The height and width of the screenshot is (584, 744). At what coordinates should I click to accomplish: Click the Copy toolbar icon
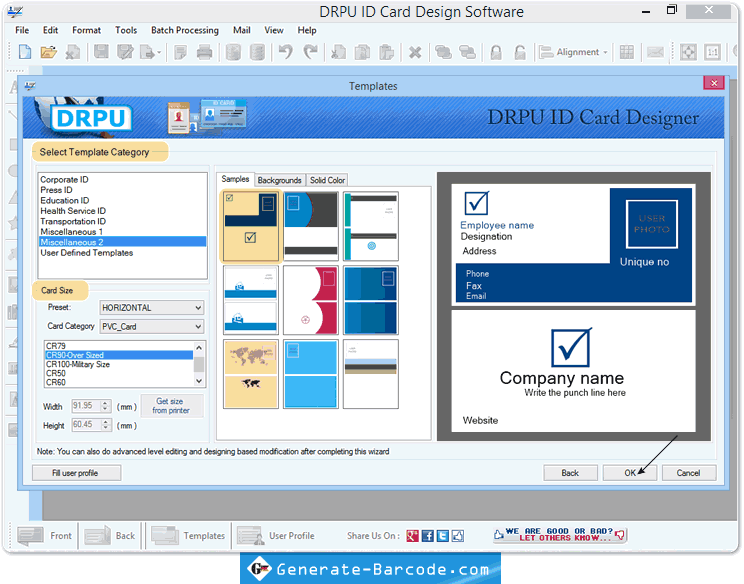click(363, 52)
